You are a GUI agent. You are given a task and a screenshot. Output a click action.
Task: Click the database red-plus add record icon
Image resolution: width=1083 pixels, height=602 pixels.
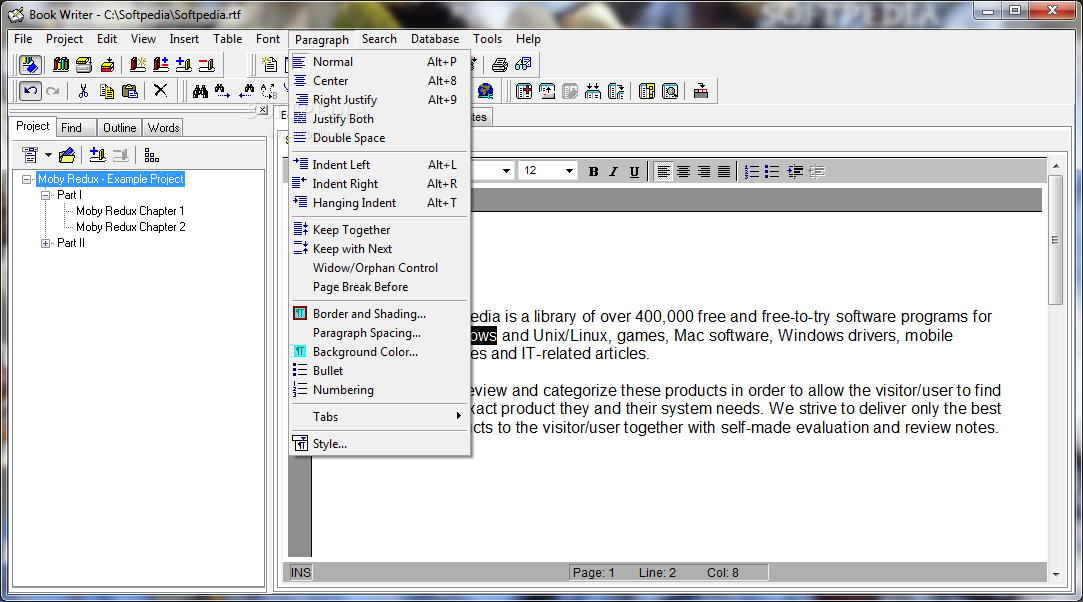point(524,91)
